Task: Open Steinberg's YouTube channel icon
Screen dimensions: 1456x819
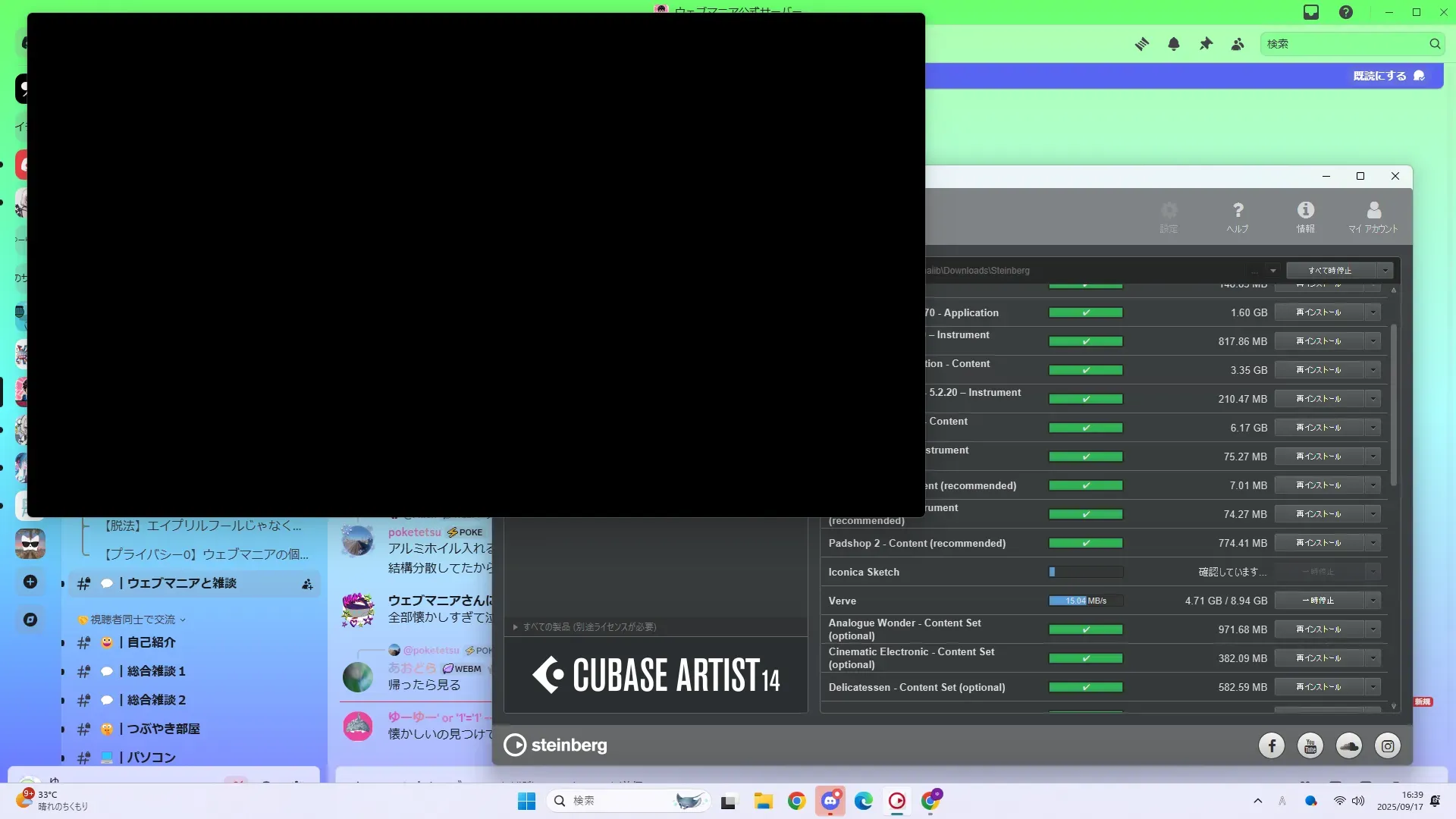Action: click(1310, 746)
